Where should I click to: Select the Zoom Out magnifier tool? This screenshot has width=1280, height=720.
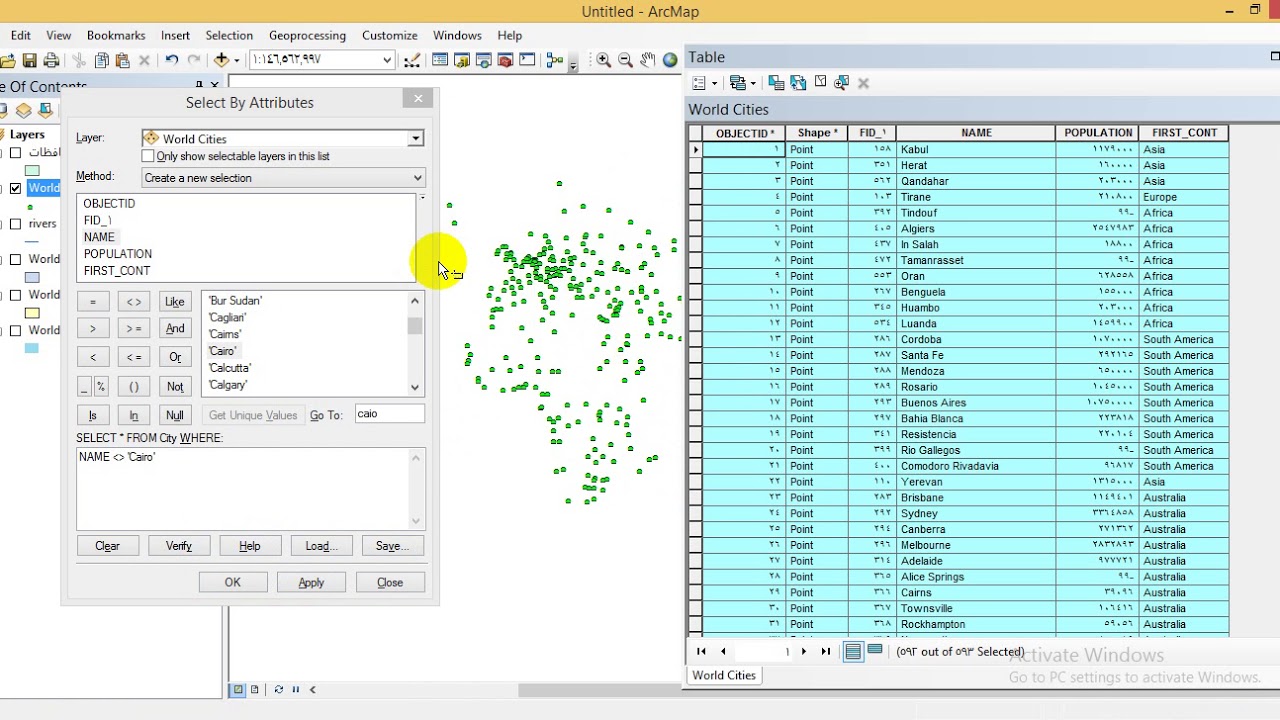[626, 60]
